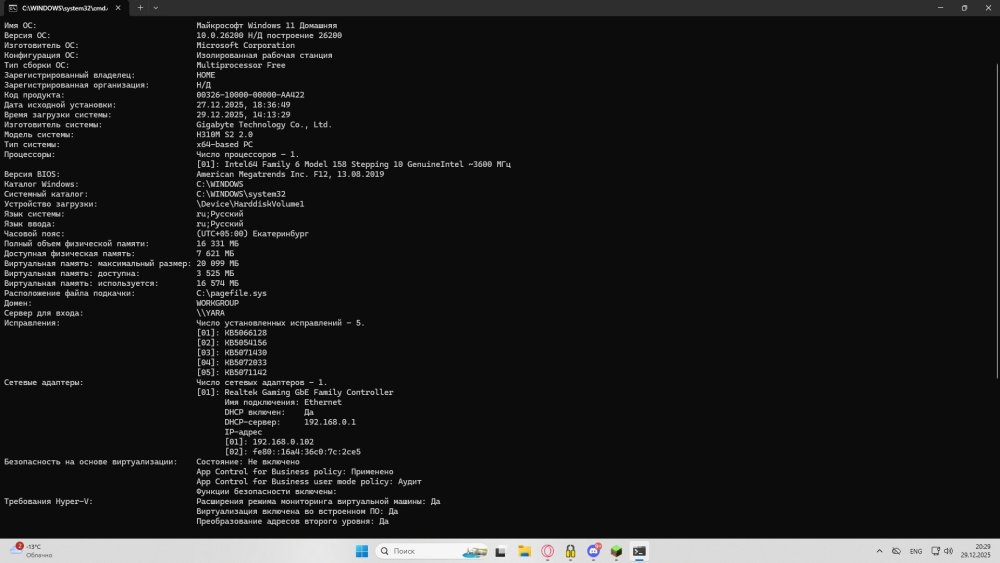Viewport: 1000px width, 563px height.
Task: Click the product code '00326-10000-00000-AA422'
Action: [x=250, y=95]
